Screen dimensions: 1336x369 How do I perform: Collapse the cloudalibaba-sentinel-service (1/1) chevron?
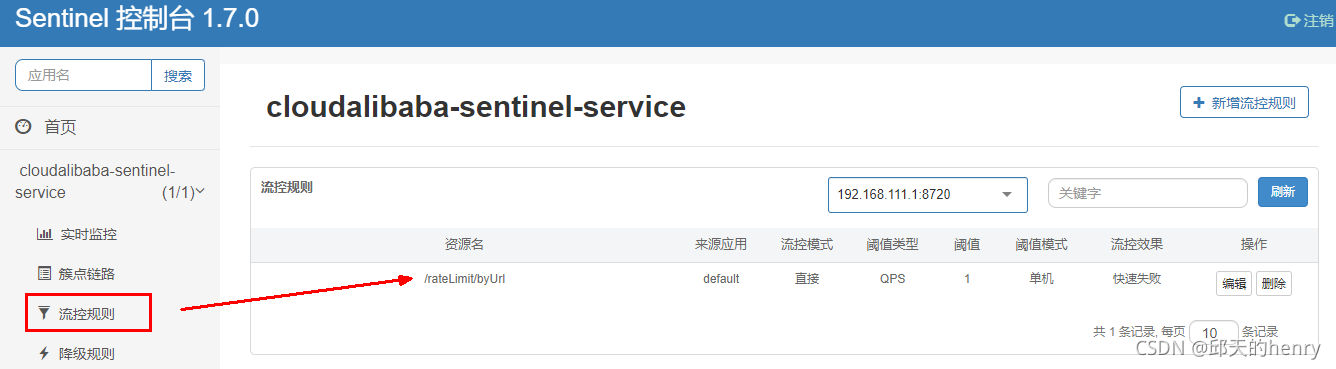coord(200,192)
